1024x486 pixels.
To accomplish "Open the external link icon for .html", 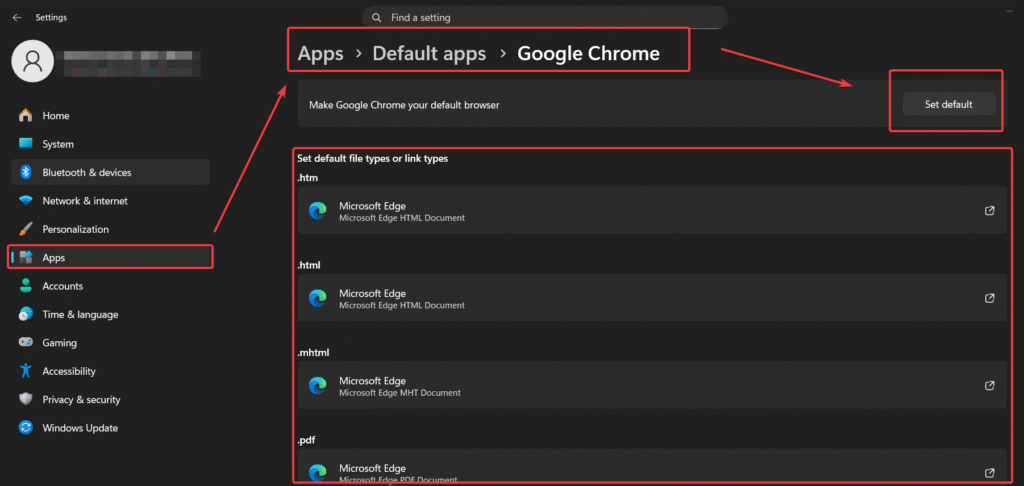I will 989,298.
